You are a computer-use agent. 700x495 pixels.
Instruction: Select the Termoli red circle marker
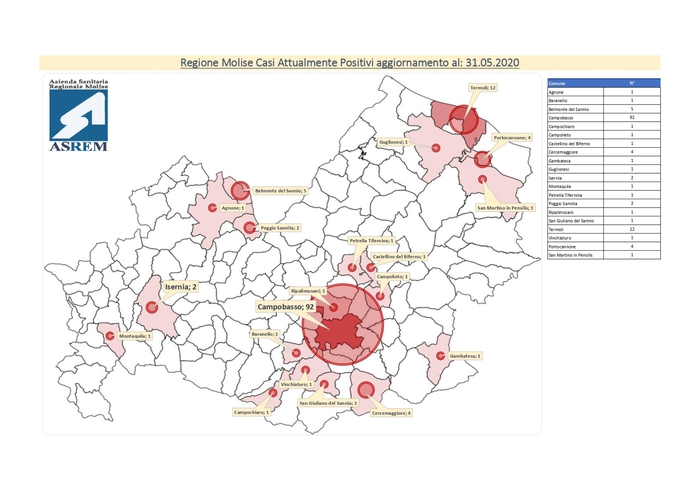point(463,119)
